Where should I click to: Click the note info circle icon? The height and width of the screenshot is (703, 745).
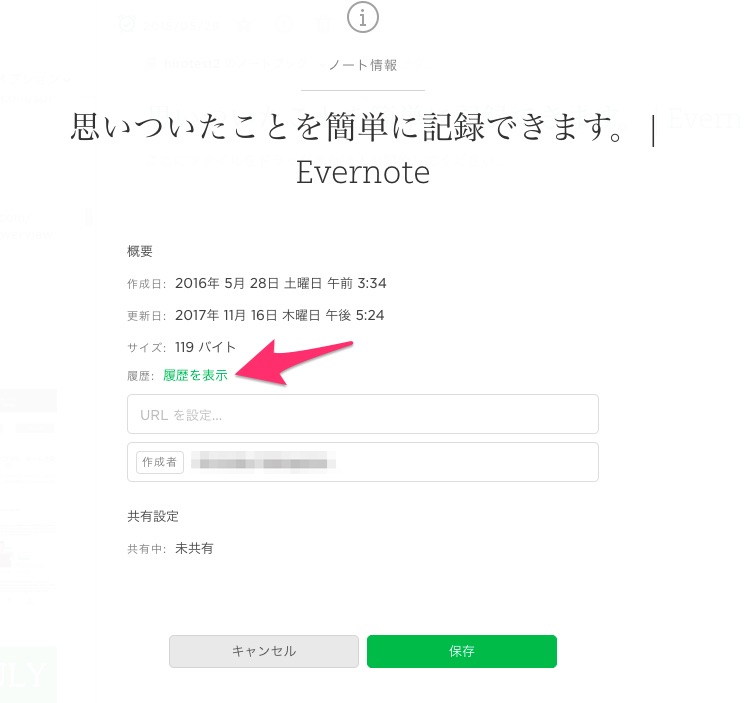[x=363, y=17]
